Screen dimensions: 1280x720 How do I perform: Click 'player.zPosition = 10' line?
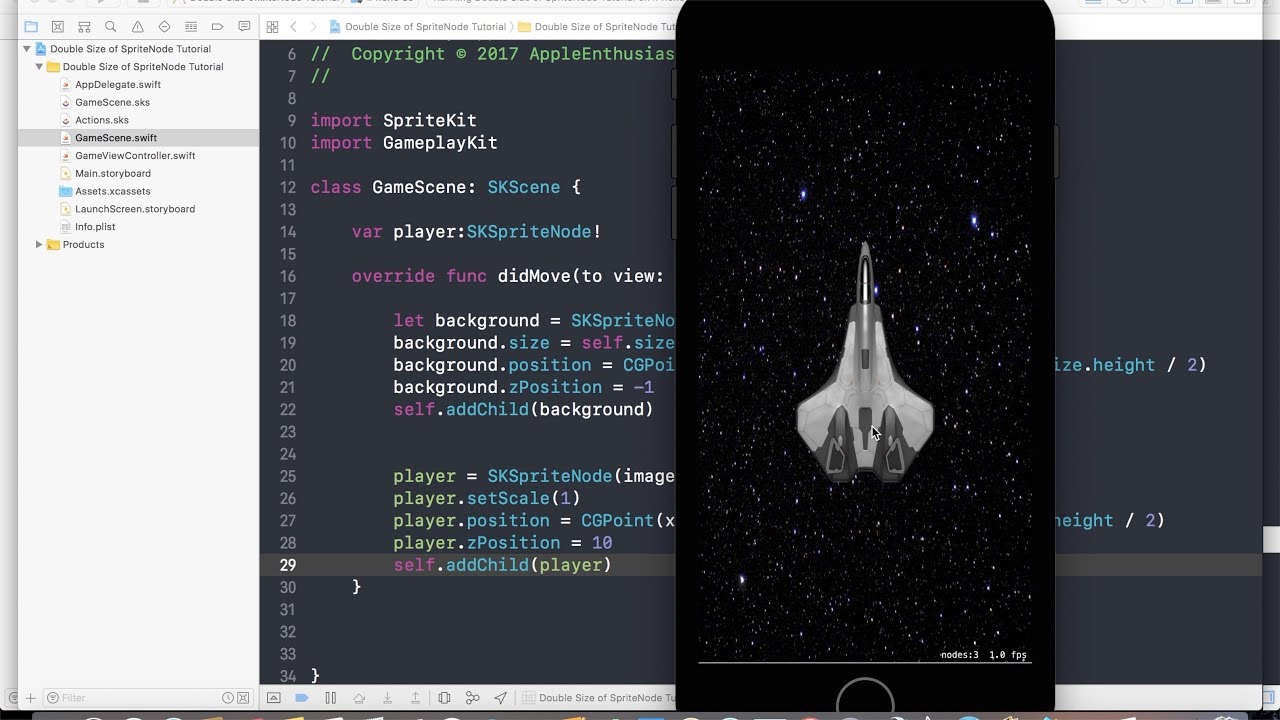[502, 543]
